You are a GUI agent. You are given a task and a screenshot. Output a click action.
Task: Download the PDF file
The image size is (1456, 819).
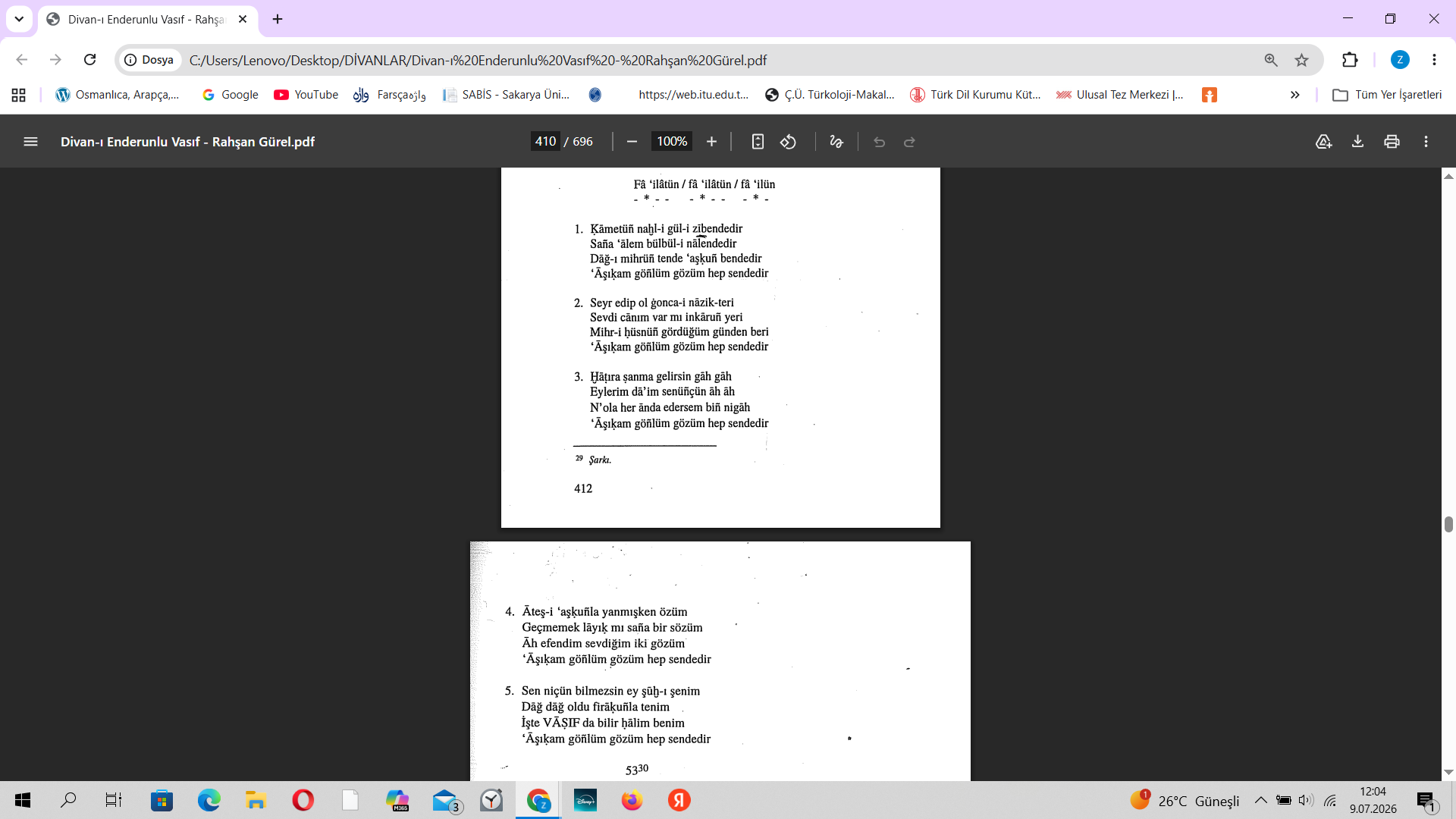click(x=1357, y=142)
